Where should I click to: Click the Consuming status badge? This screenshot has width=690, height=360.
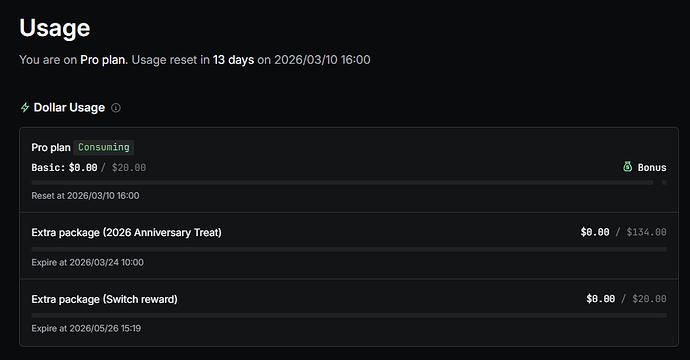(x=104, y=147)
